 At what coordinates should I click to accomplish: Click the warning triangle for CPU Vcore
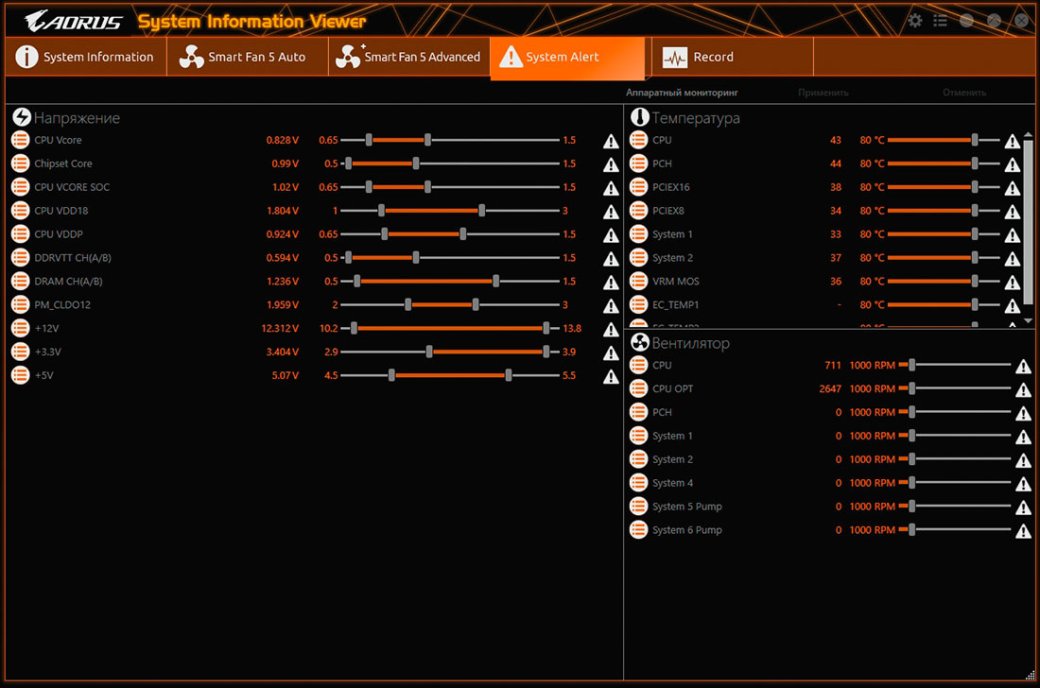(611, 141)
